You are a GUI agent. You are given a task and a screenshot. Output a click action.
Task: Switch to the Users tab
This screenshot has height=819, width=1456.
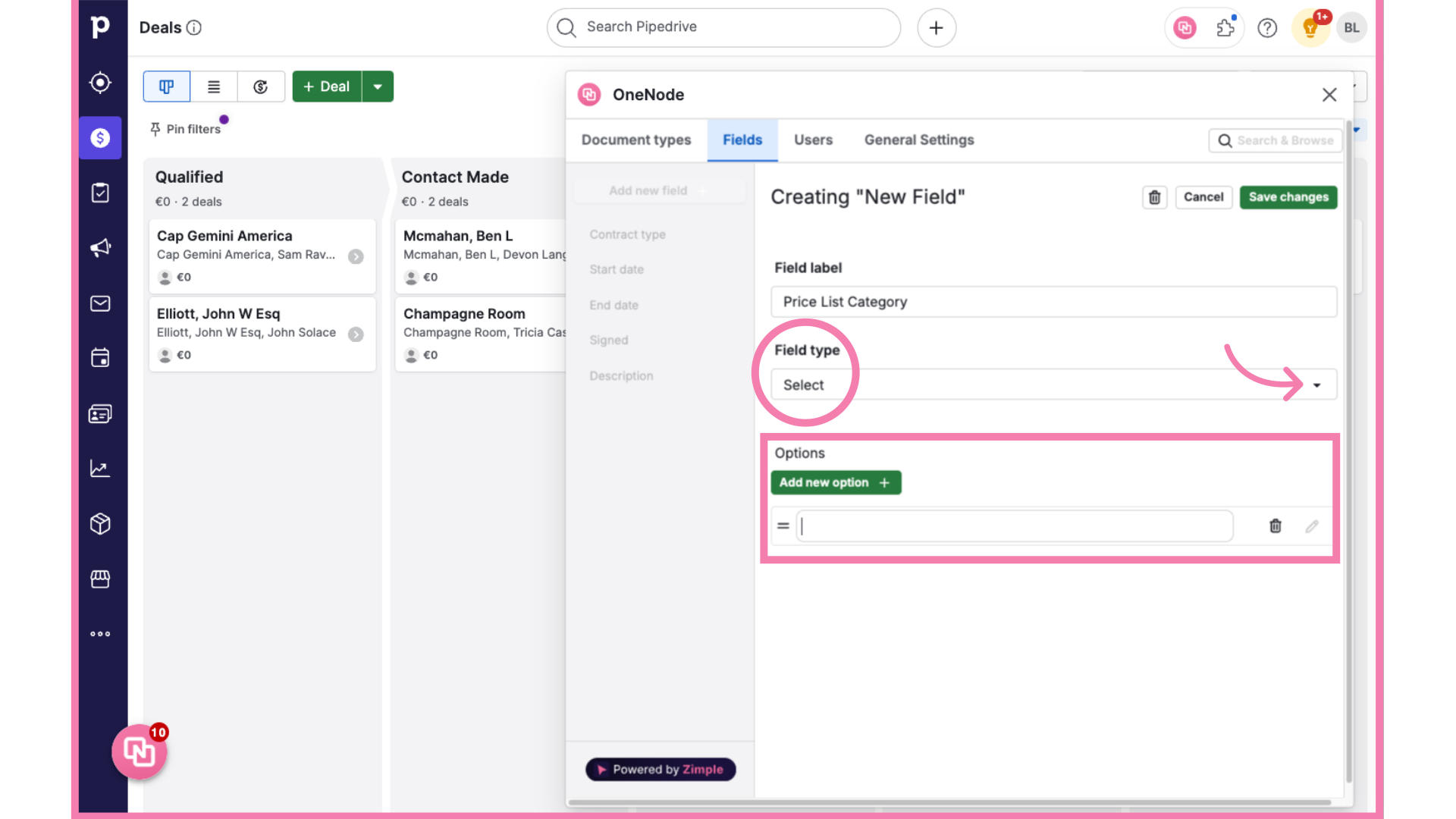tap(813, 140)
